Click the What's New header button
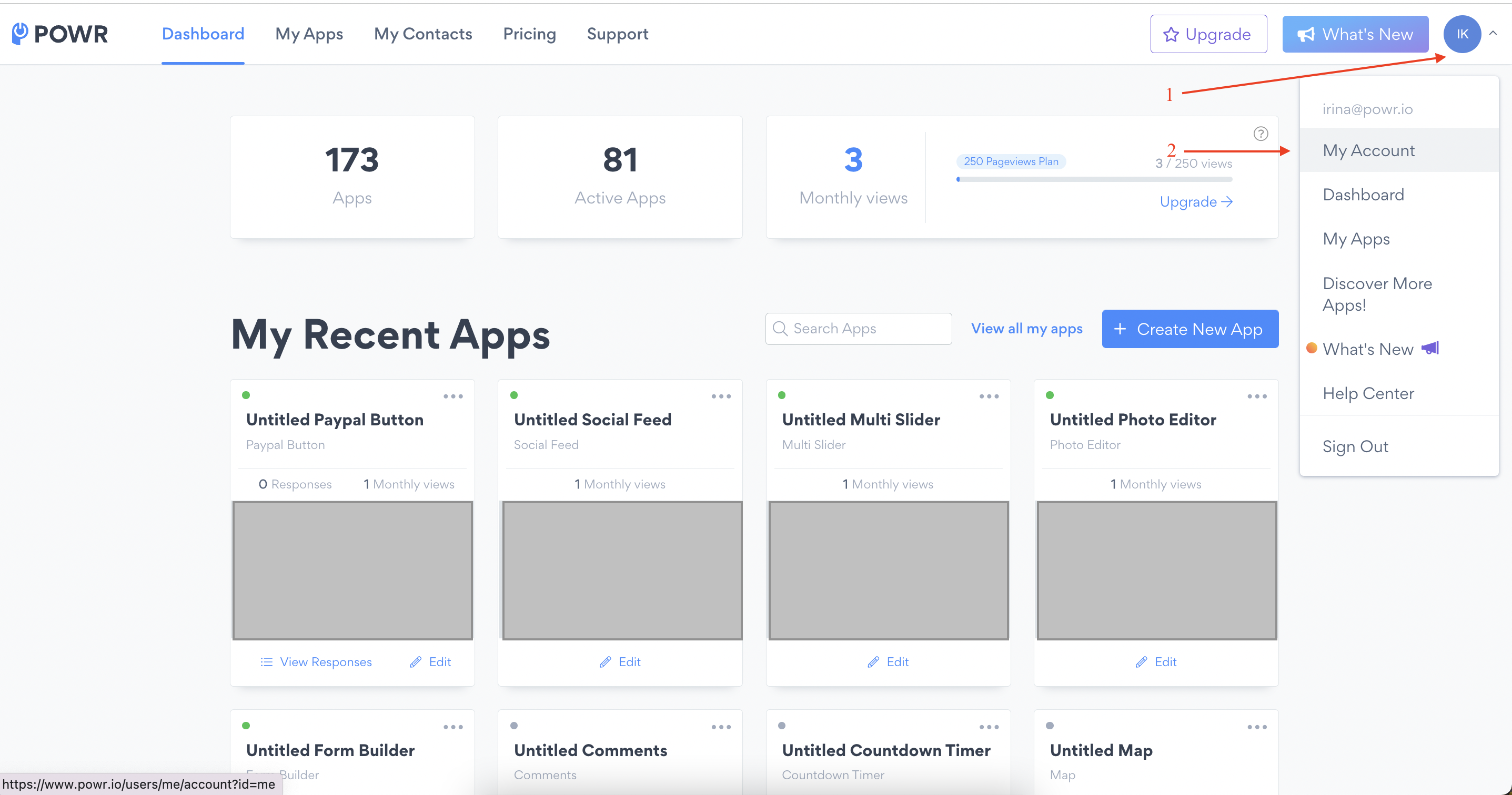1512x795 pixels. click(x=1355, y=34)
